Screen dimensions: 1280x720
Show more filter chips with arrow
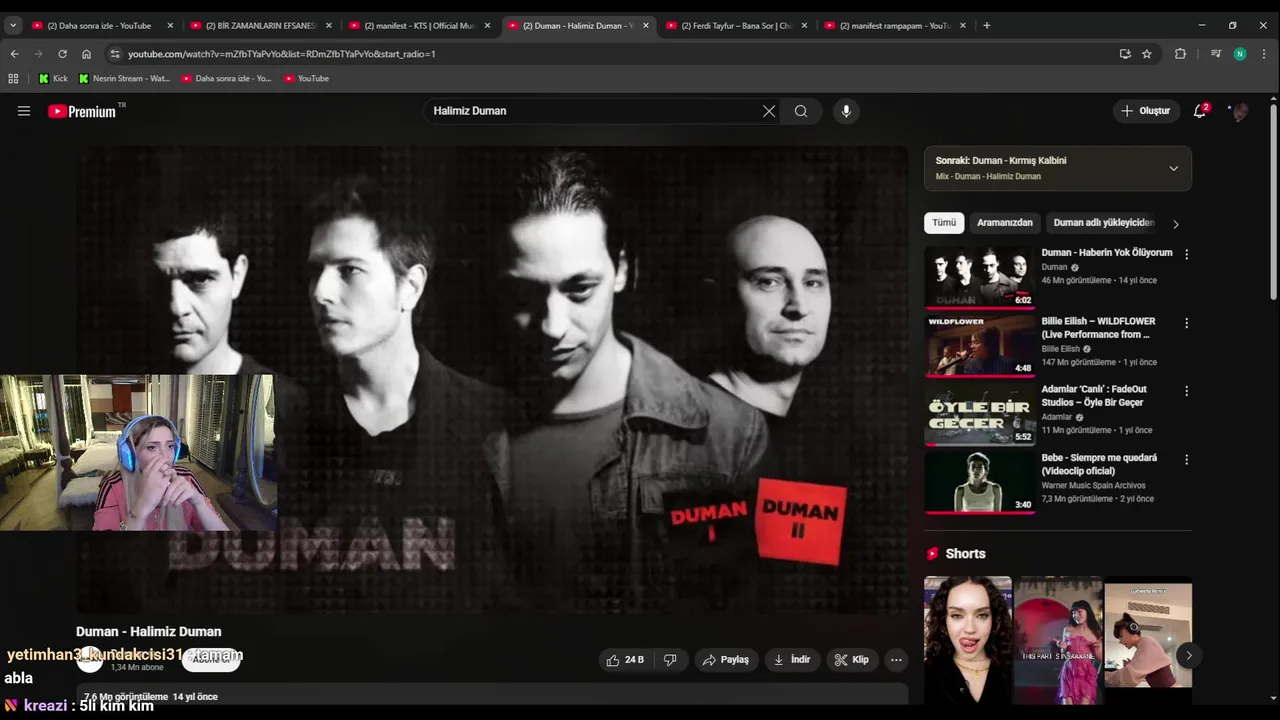(x=1176, y=224)
